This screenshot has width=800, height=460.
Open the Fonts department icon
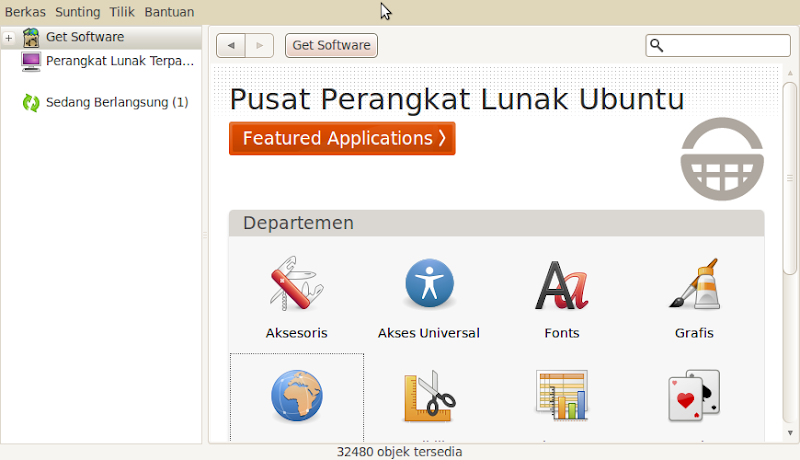click(x=562, y=285)
